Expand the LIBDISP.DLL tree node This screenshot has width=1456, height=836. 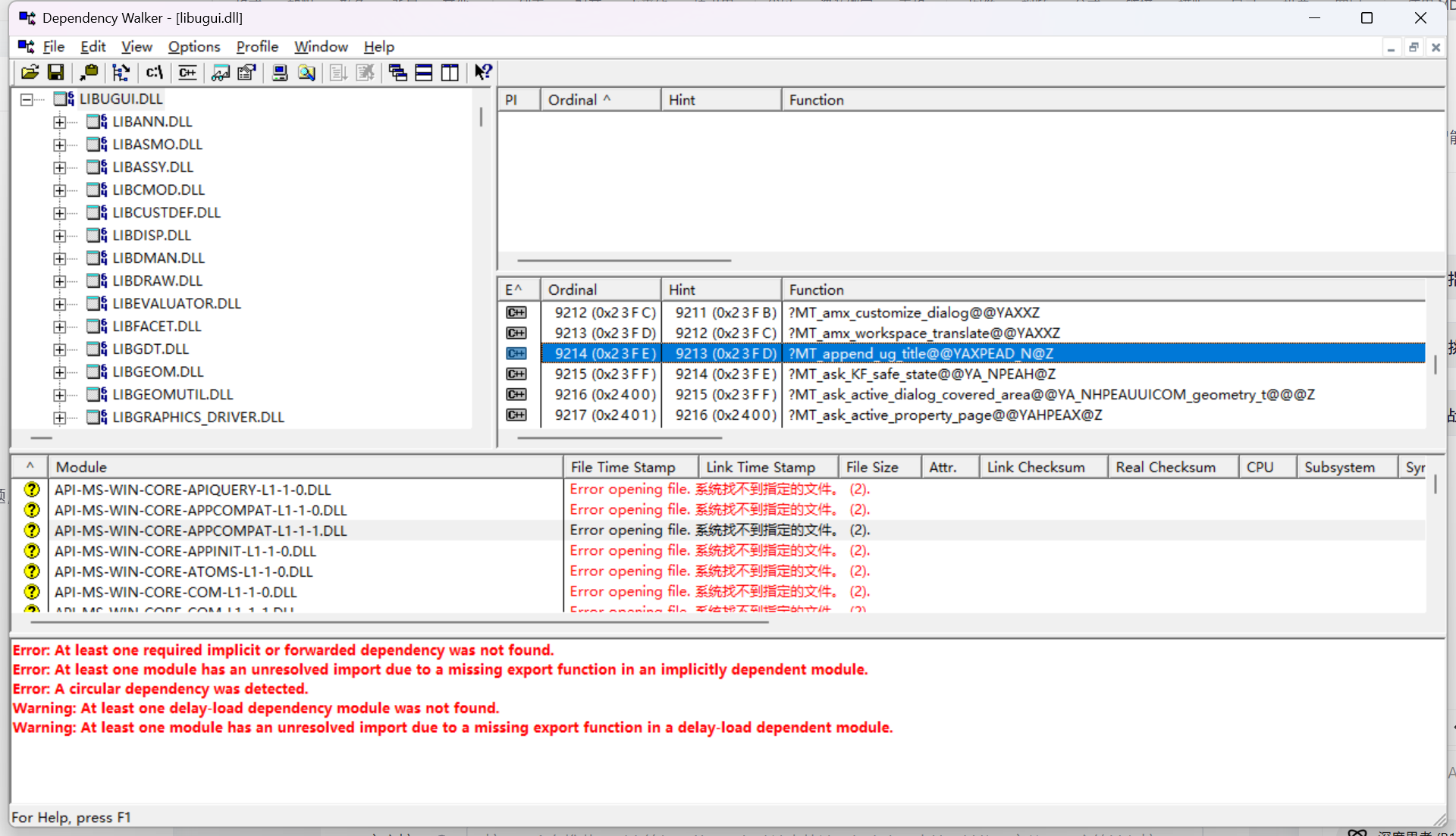pyautogui.click(x=59, y=236)
